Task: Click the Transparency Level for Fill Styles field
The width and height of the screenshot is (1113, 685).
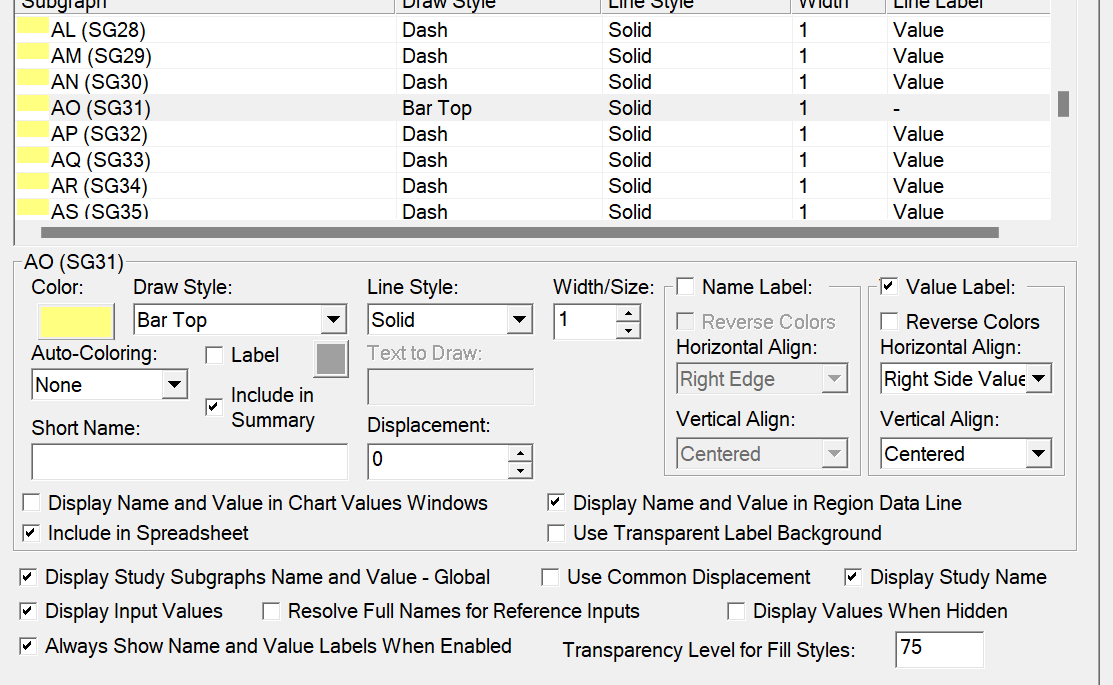Action: click(939, 649)
